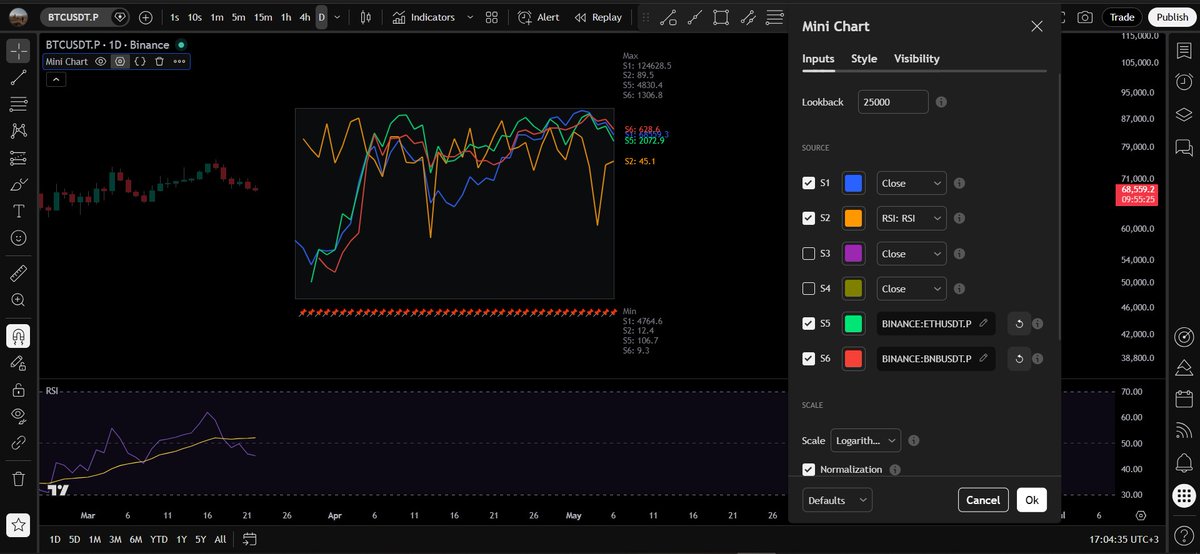The height and width of the screenshot is (554, 1200).
Task: Lock all drawing tools
Action: 18,390
